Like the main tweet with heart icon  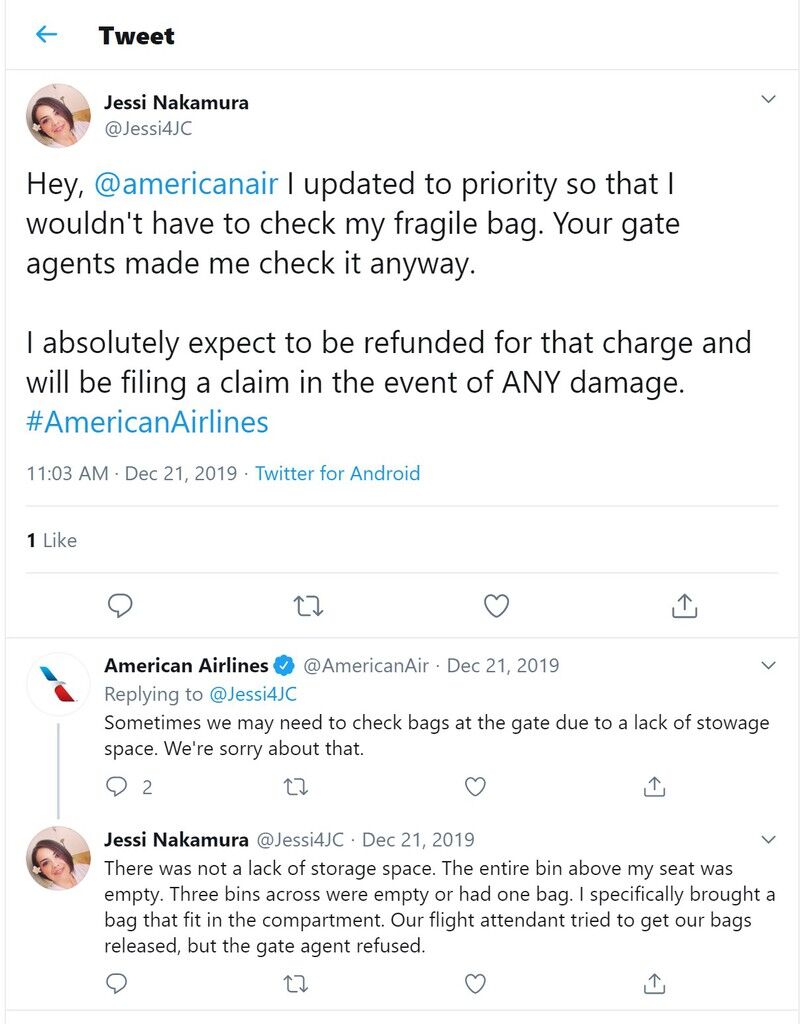click(496, 606)
